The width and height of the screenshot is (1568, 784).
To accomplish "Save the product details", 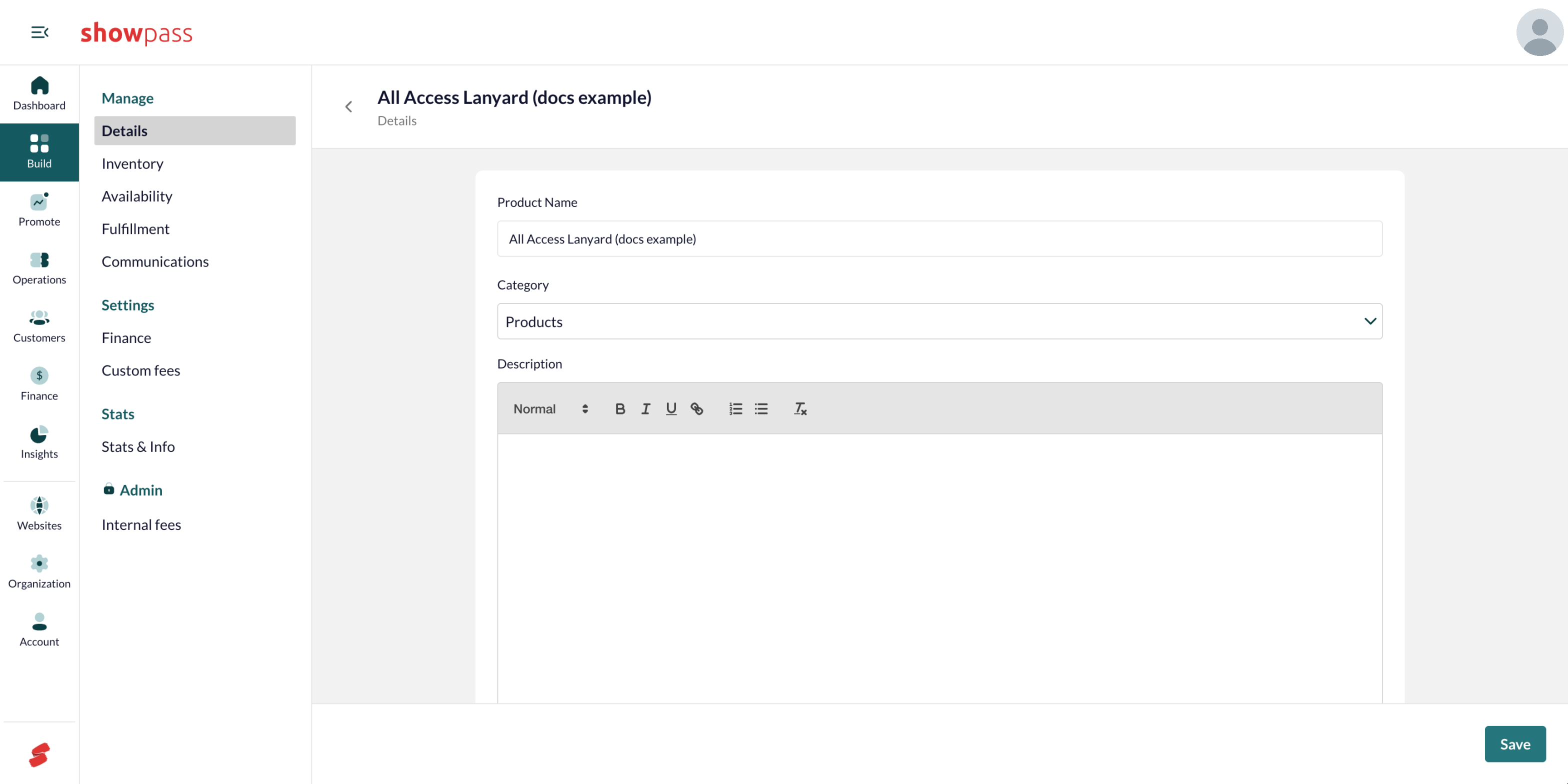I will pos(1514,744).
